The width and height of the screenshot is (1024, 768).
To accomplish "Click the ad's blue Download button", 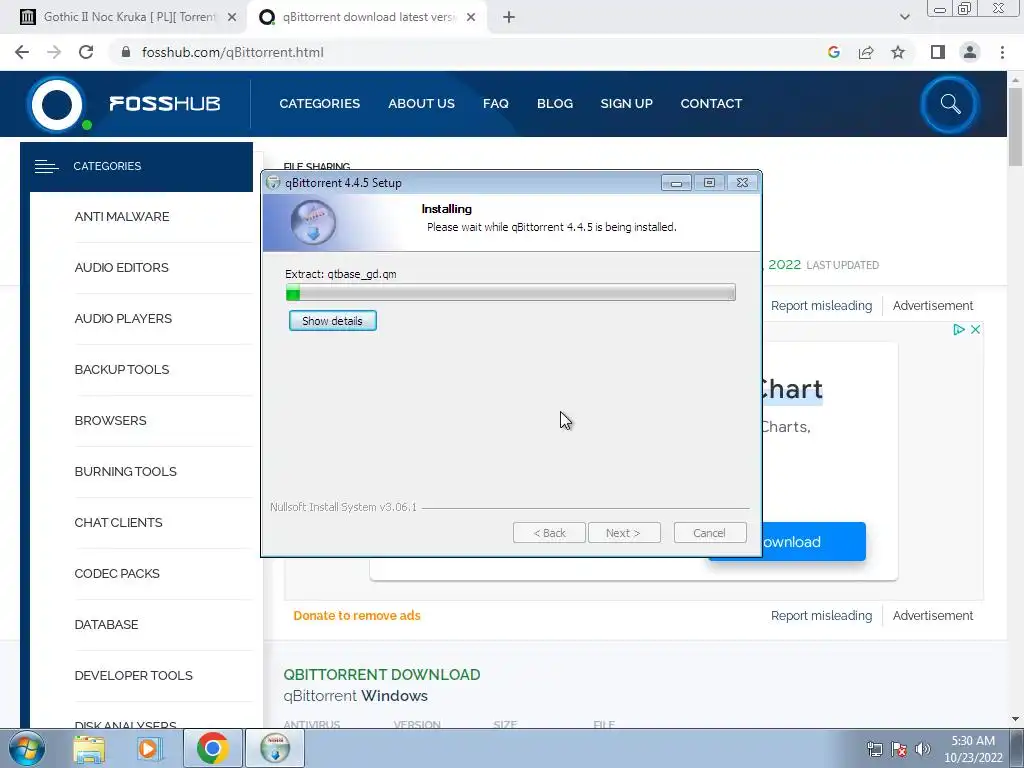I will pos(814,541).
